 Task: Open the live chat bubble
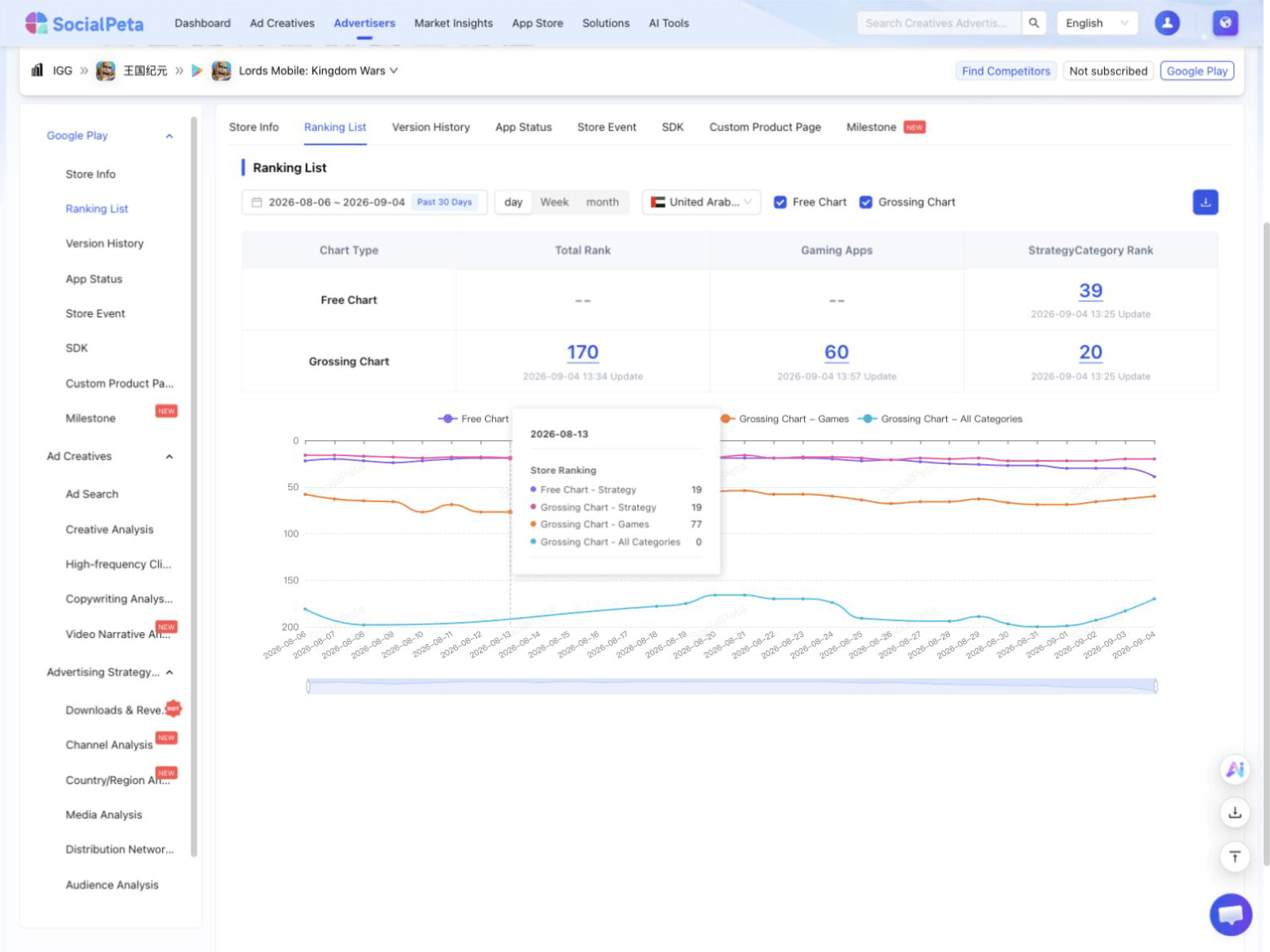(x=1231, y=915)
